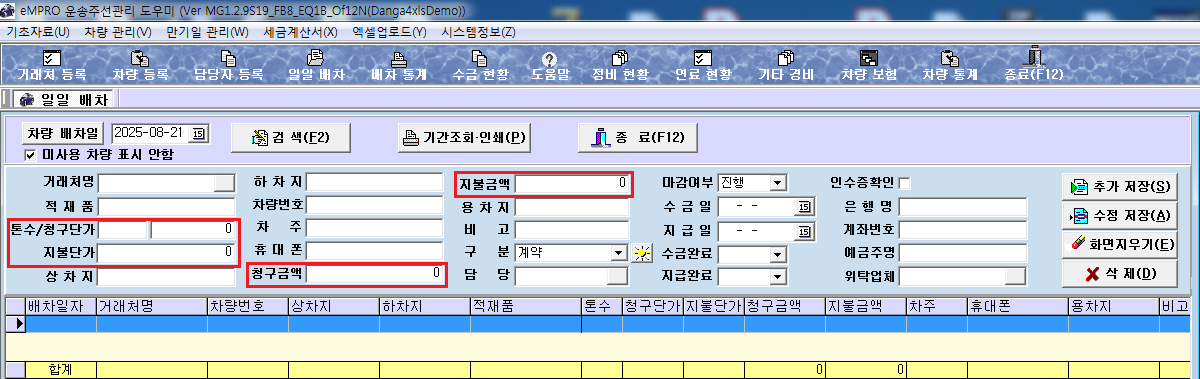Focus the 예금주명 input field

click(963, 253)
